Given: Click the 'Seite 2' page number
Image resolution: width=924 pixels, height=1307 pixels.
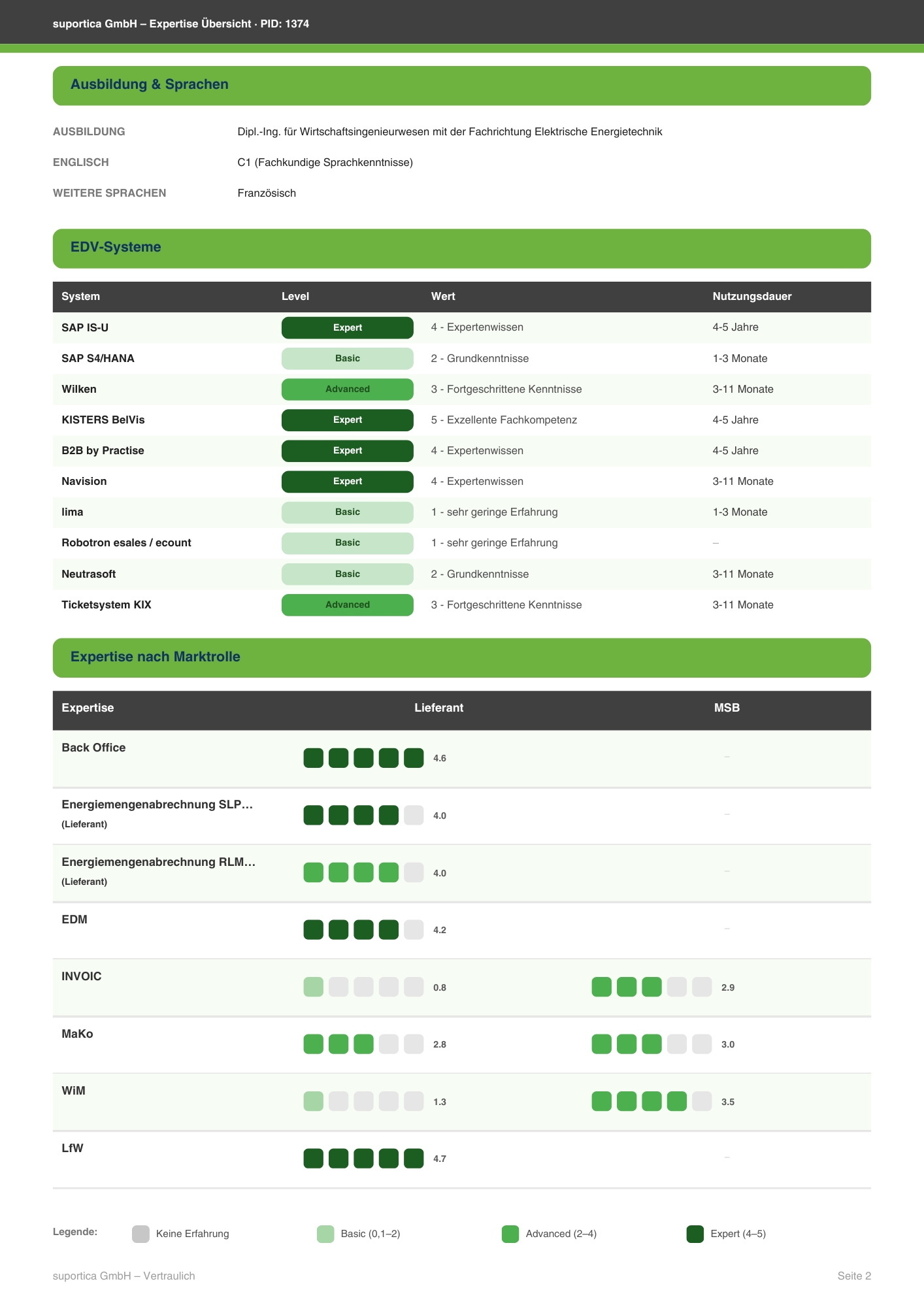Looking at the screenshot, I should (854, 1276).
